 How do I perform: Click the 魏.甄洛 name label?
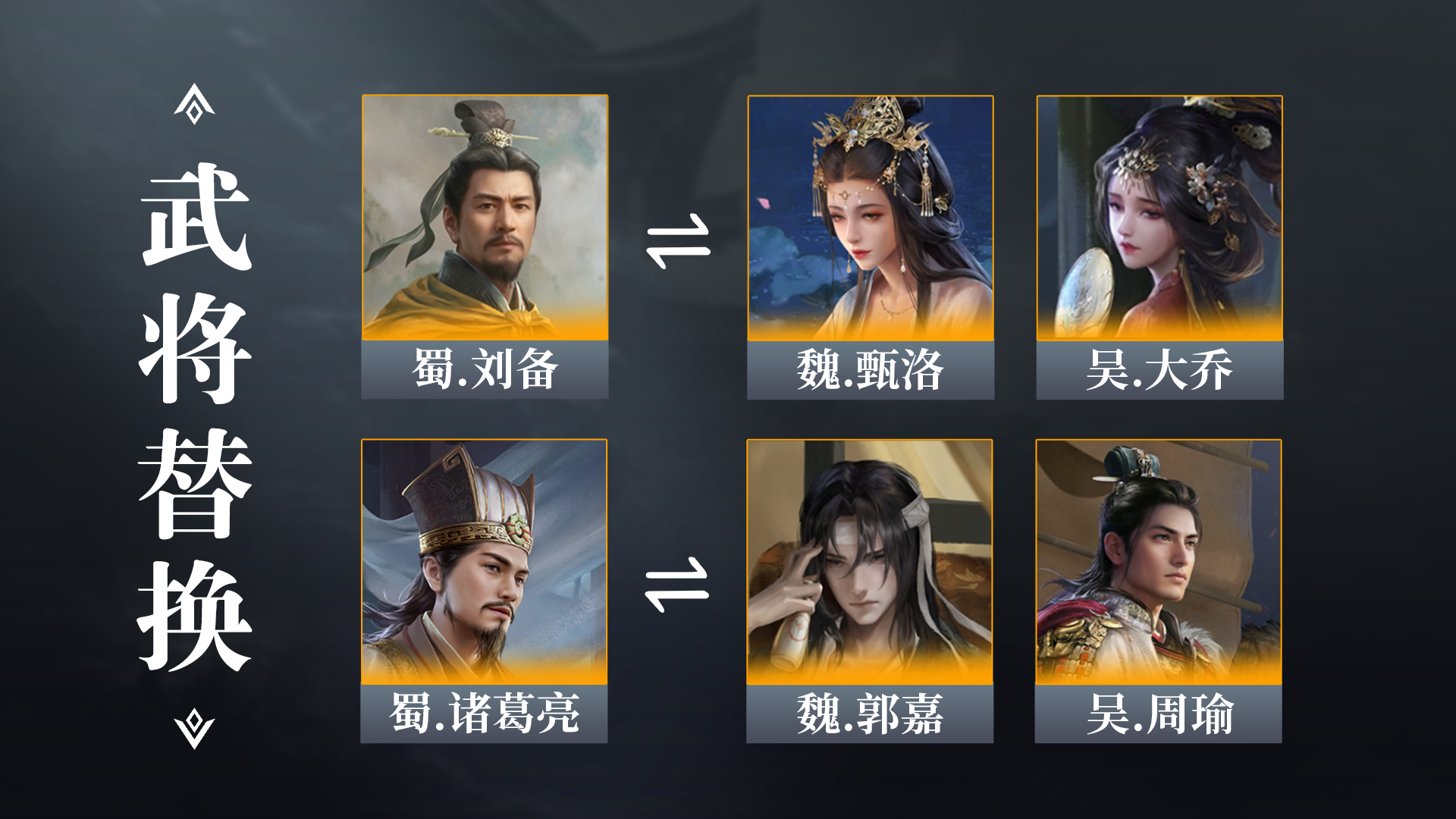[871, 371]
